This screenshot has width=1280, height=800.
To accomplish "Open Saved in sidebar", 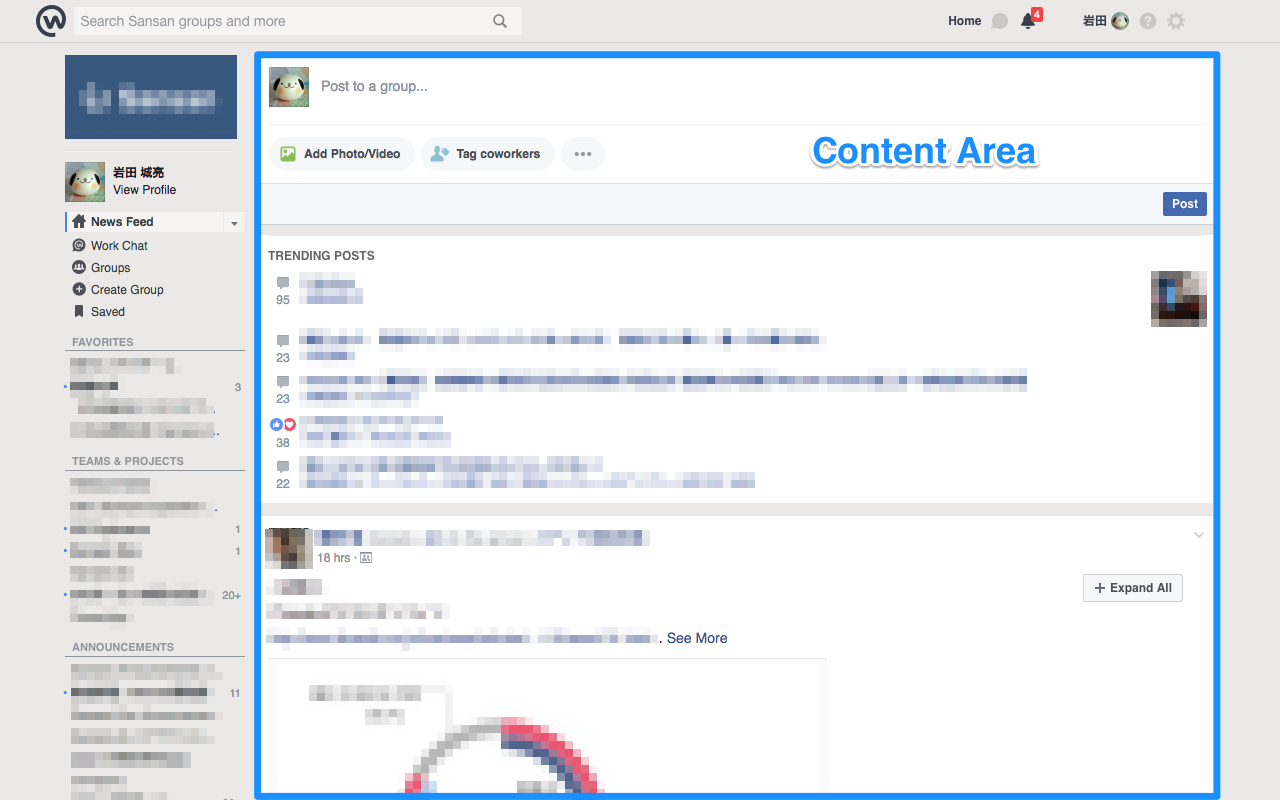I will click(x=107, y=312).
